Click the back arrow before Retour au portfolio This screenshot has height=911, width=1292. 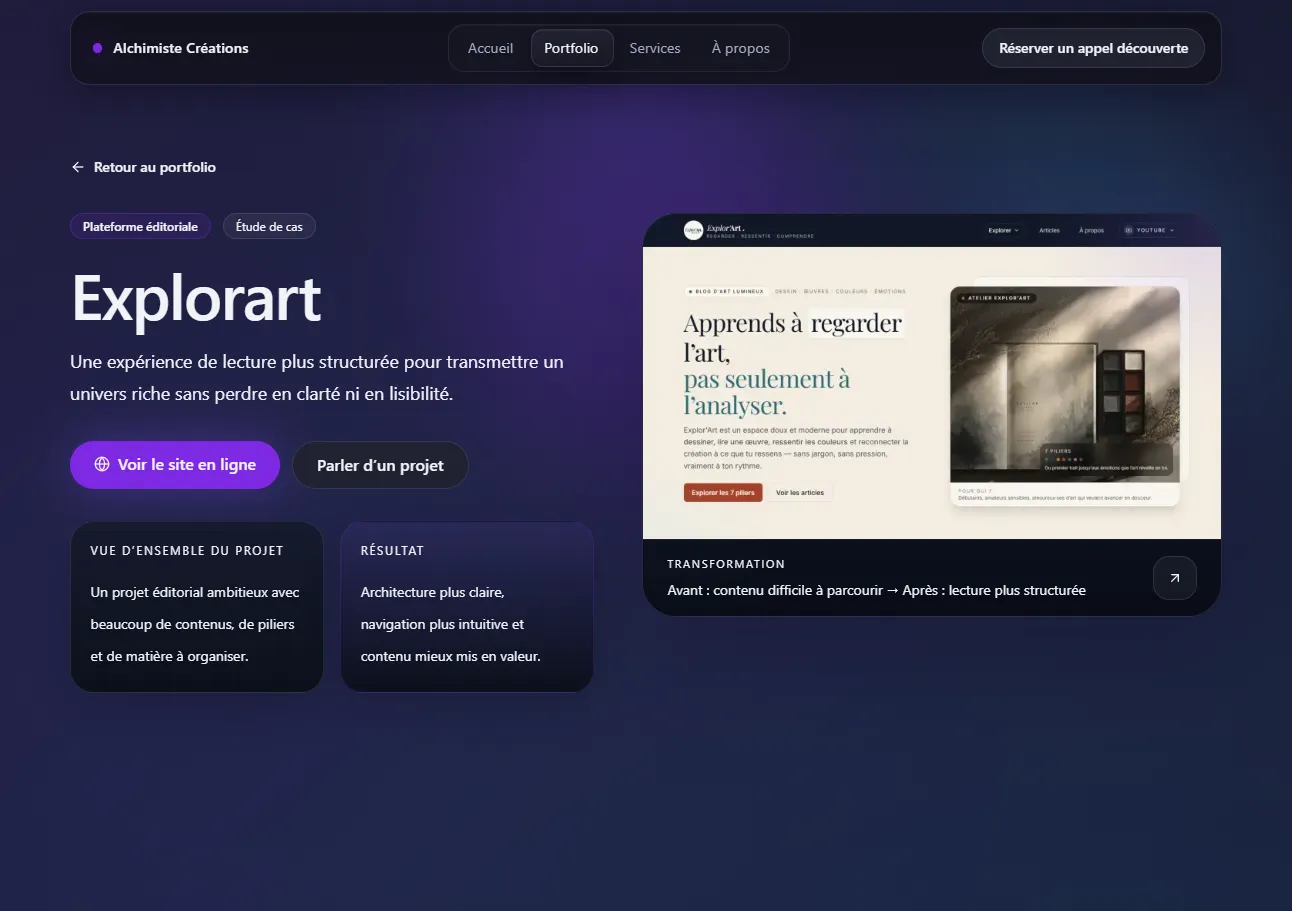[x=78, y=167]
